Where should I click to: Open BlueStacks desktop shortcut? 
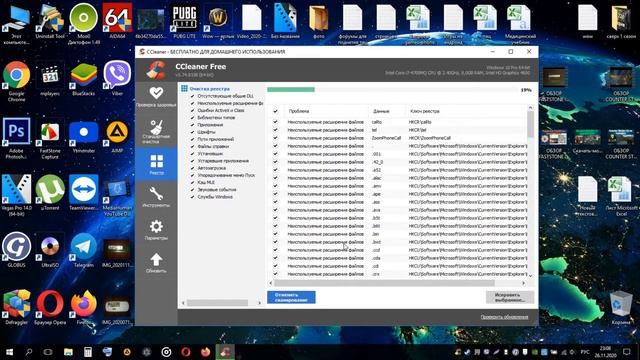coord(84,78)
